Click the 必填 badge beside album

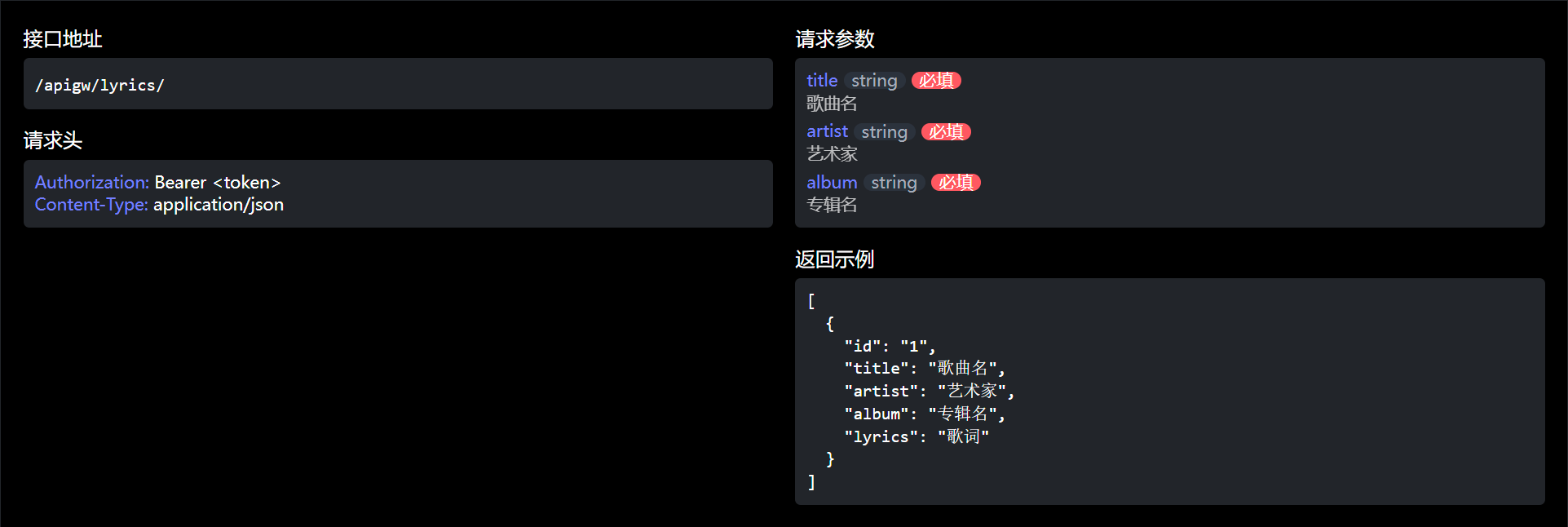(x=956, y=182)
